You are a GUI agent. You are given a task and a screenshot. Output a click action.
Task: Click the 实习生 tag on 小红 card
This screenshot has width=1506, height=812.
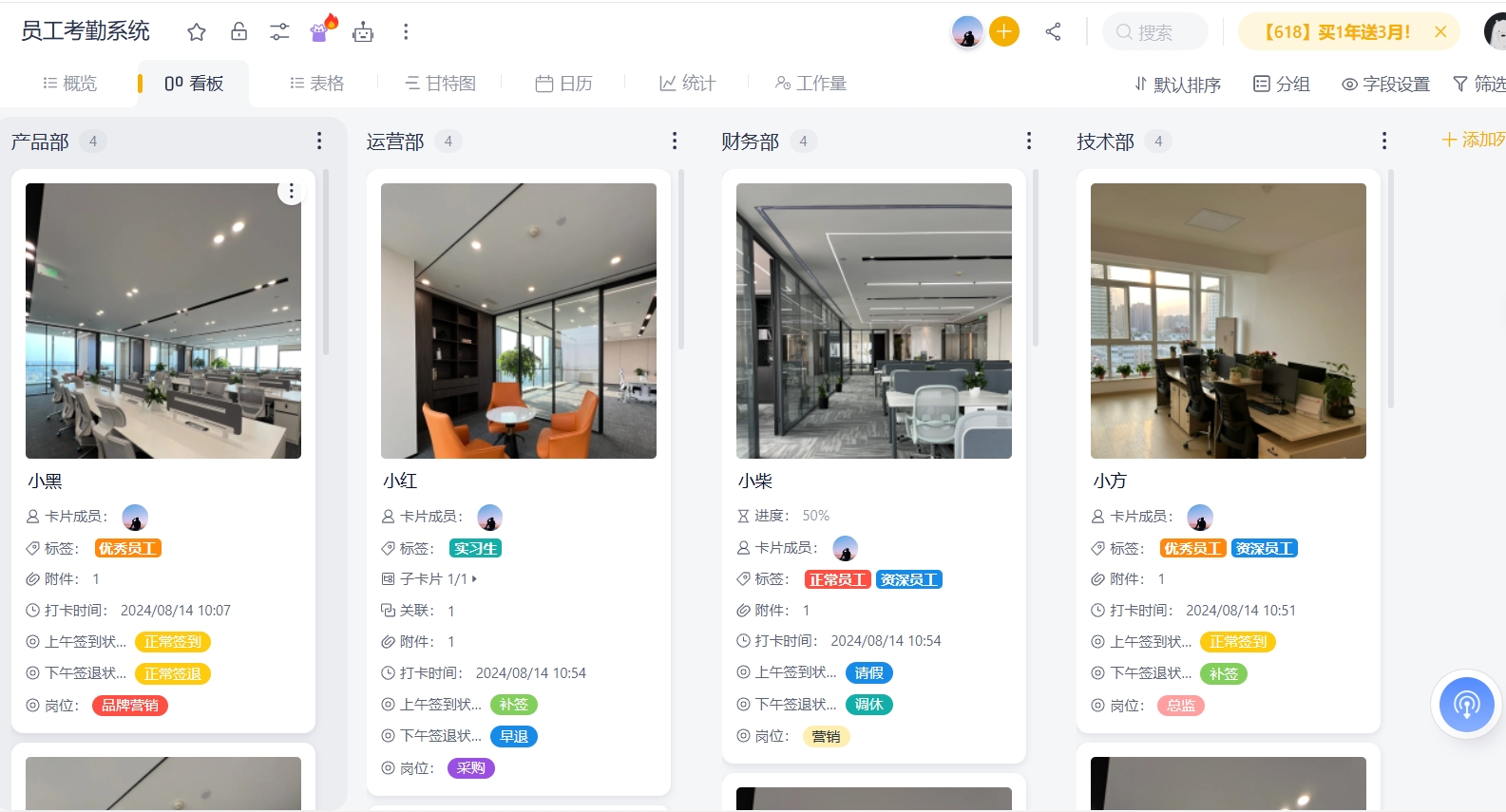[x=475, y=549]
